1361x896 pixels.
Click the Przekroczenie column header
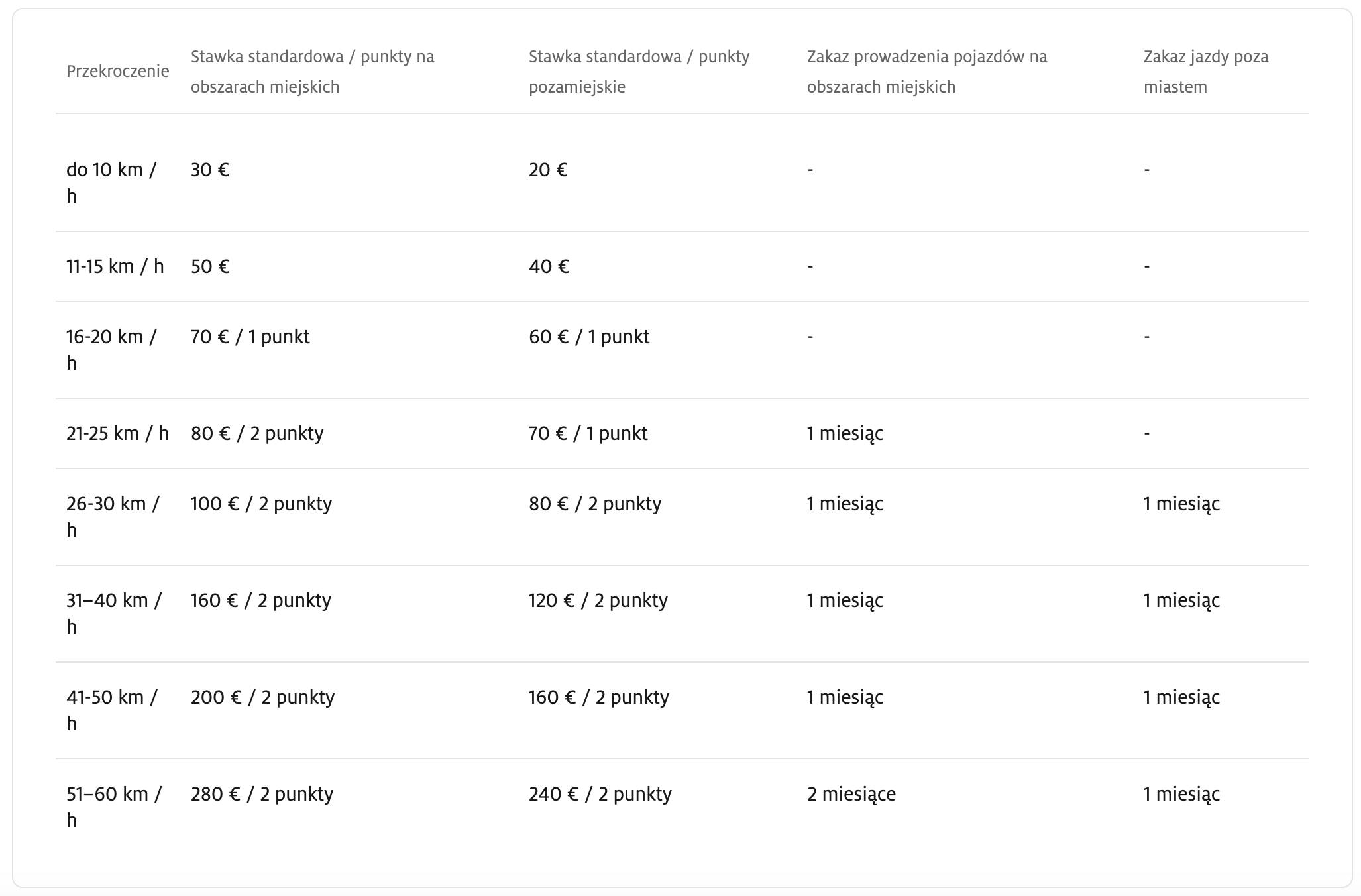117,72
